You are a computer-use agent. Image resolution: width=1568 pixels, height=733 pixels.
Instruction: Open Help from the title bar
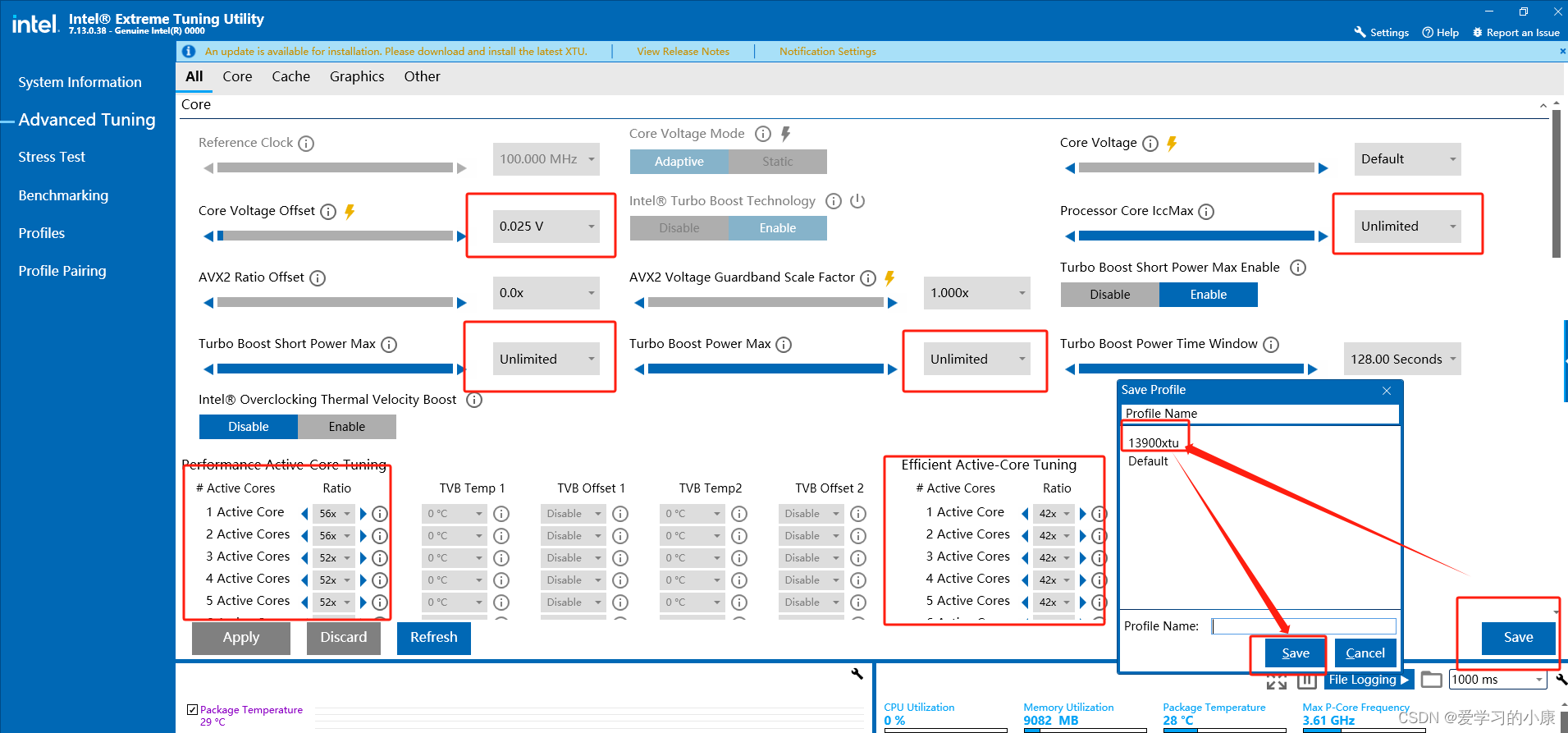click(1441, 32)
